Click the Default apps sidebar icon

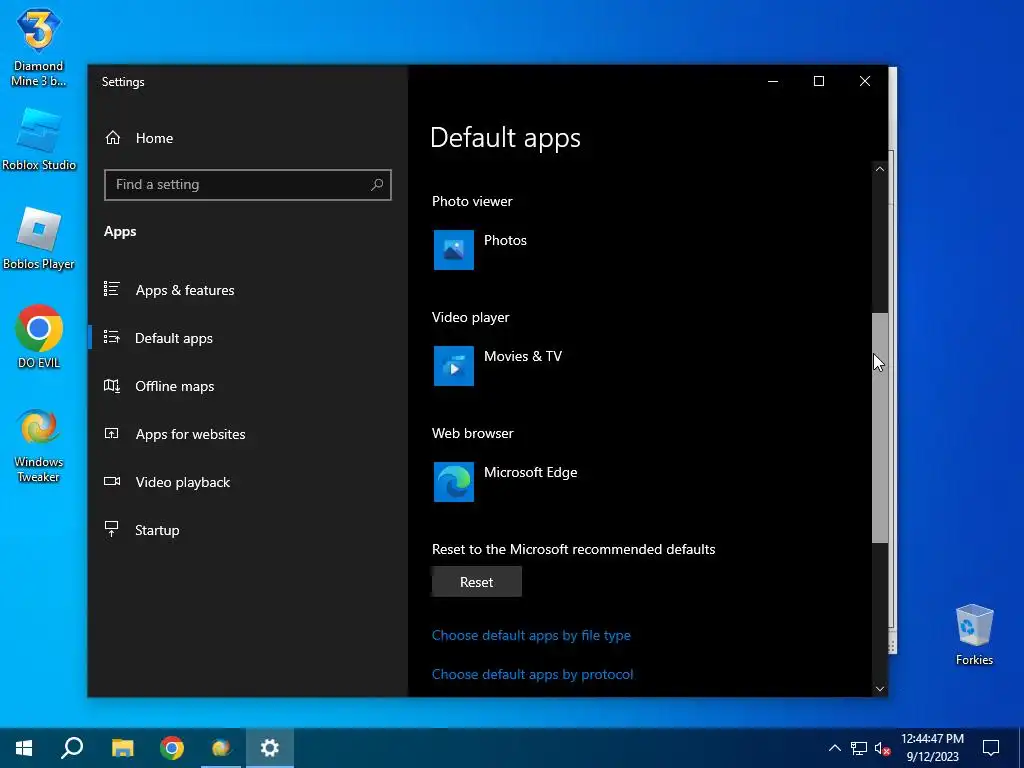click(112, 337)
